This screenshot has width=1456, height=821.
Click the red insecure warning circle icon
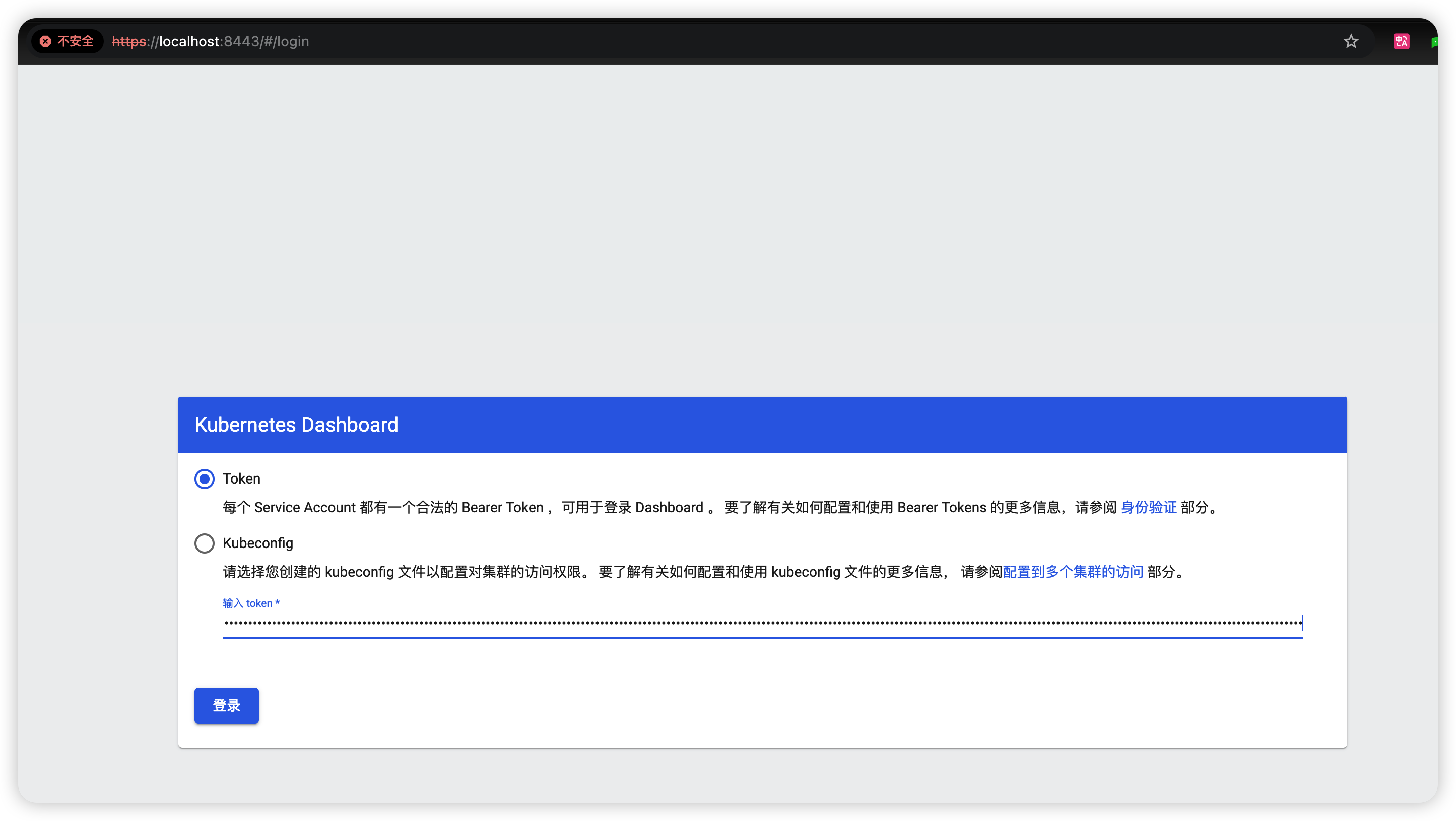click(x=45, y=41)
